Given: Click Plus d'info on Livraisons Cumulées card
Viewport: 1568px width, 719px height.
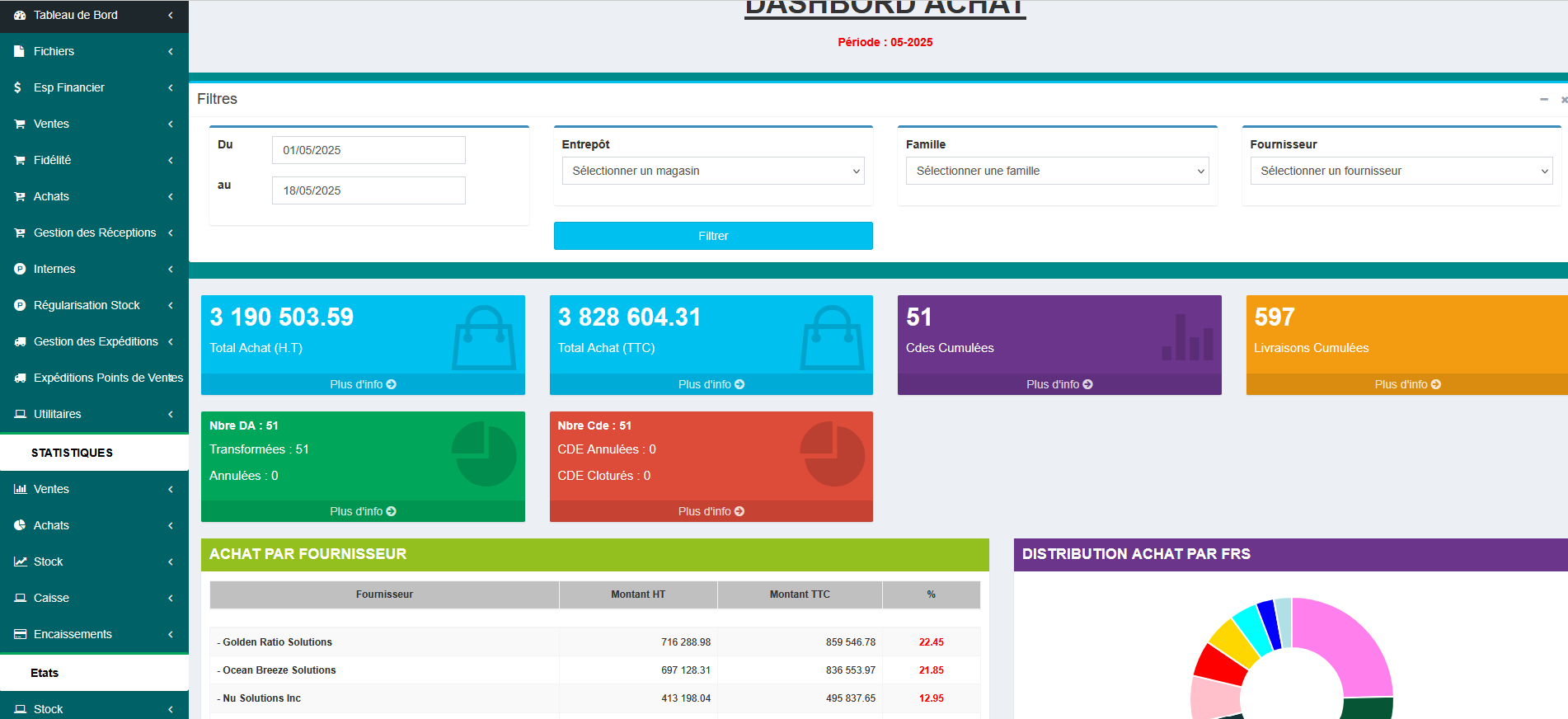Looking at the screenshot, I should (x=1406, y=384).
